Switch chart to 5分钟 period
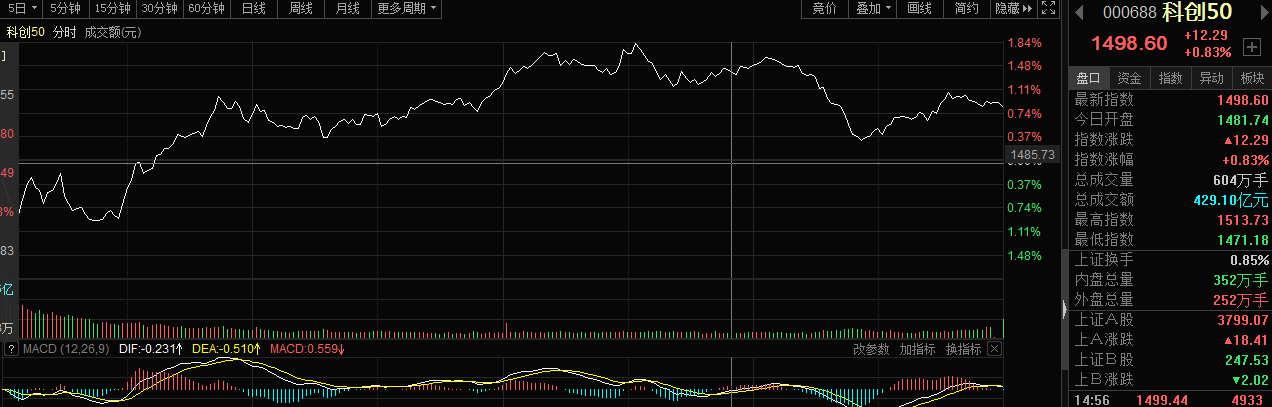This screenshot has width=1272, height=407. pyautogui.click(x=66, y=9)
